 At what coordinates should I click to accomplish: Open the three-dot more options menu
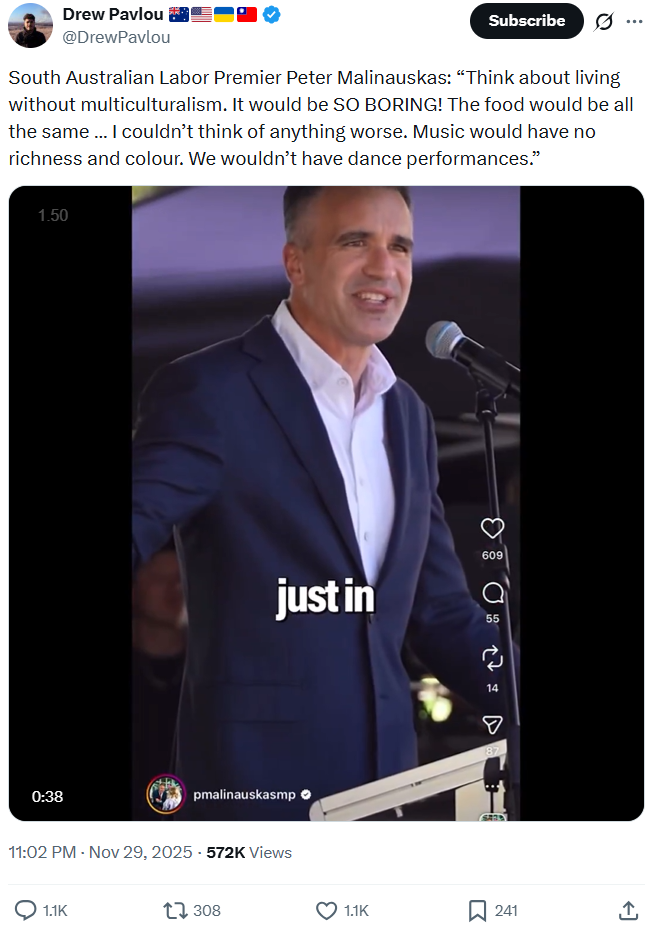click(634, 21)
